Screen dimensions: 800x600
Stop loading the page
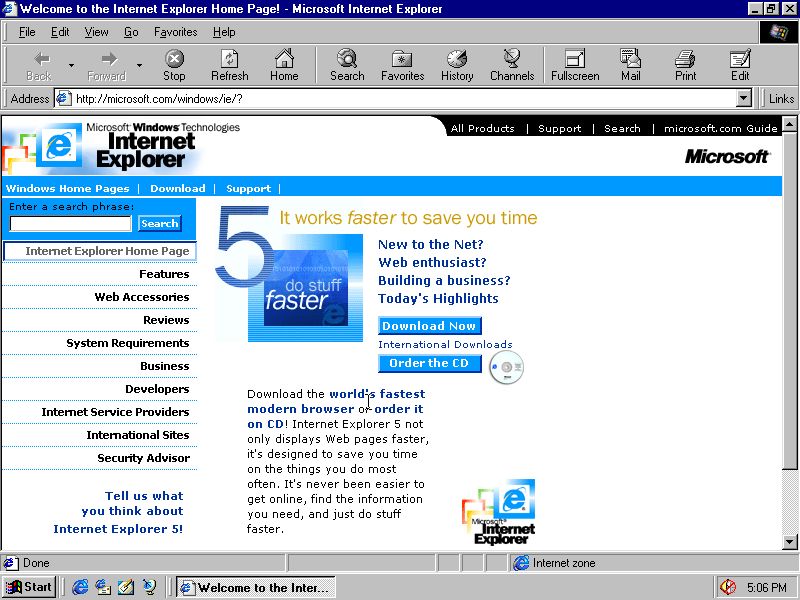coord(174,66)
